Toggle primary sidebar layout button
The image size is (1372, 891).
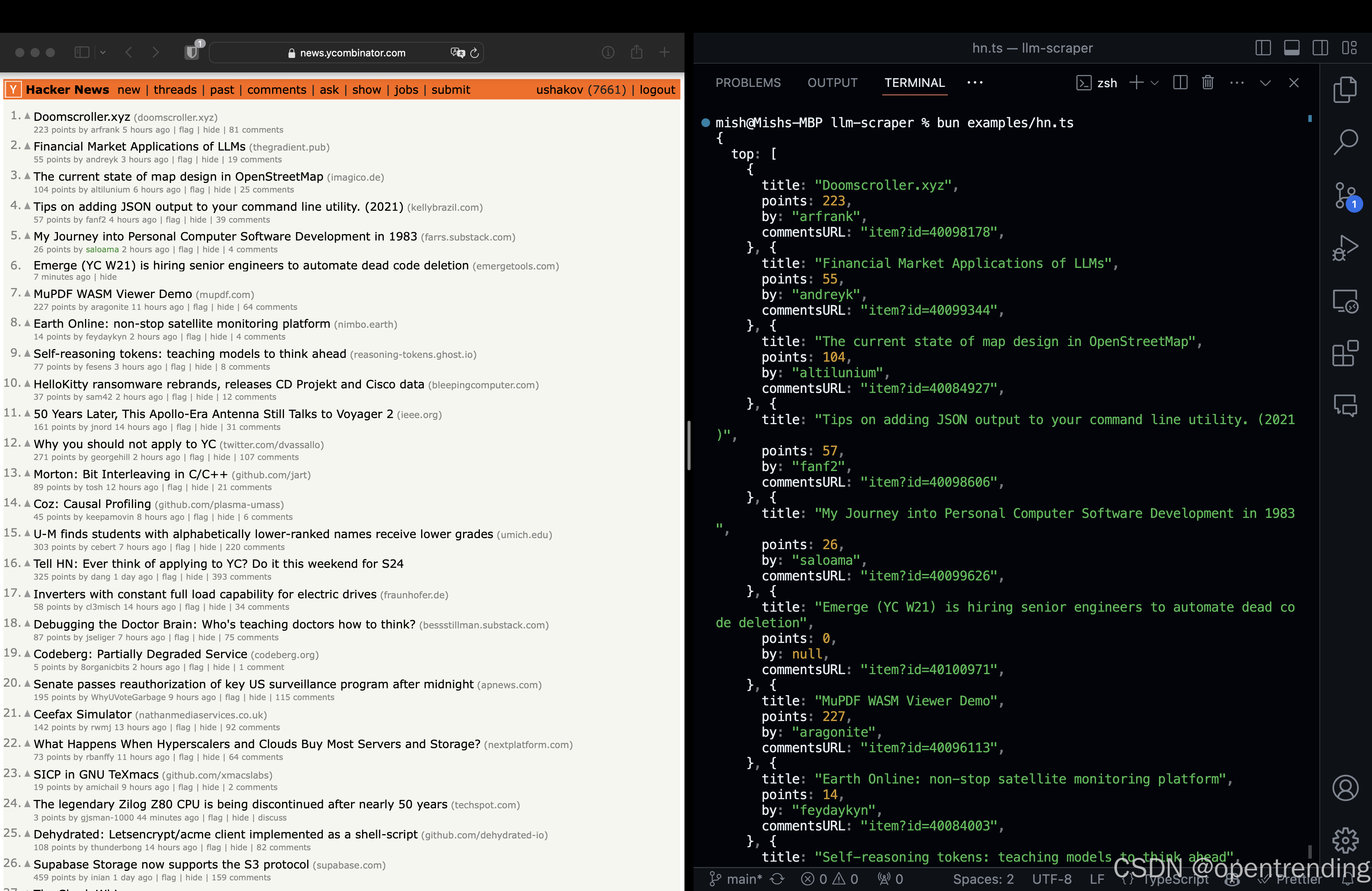point(1263,48)
